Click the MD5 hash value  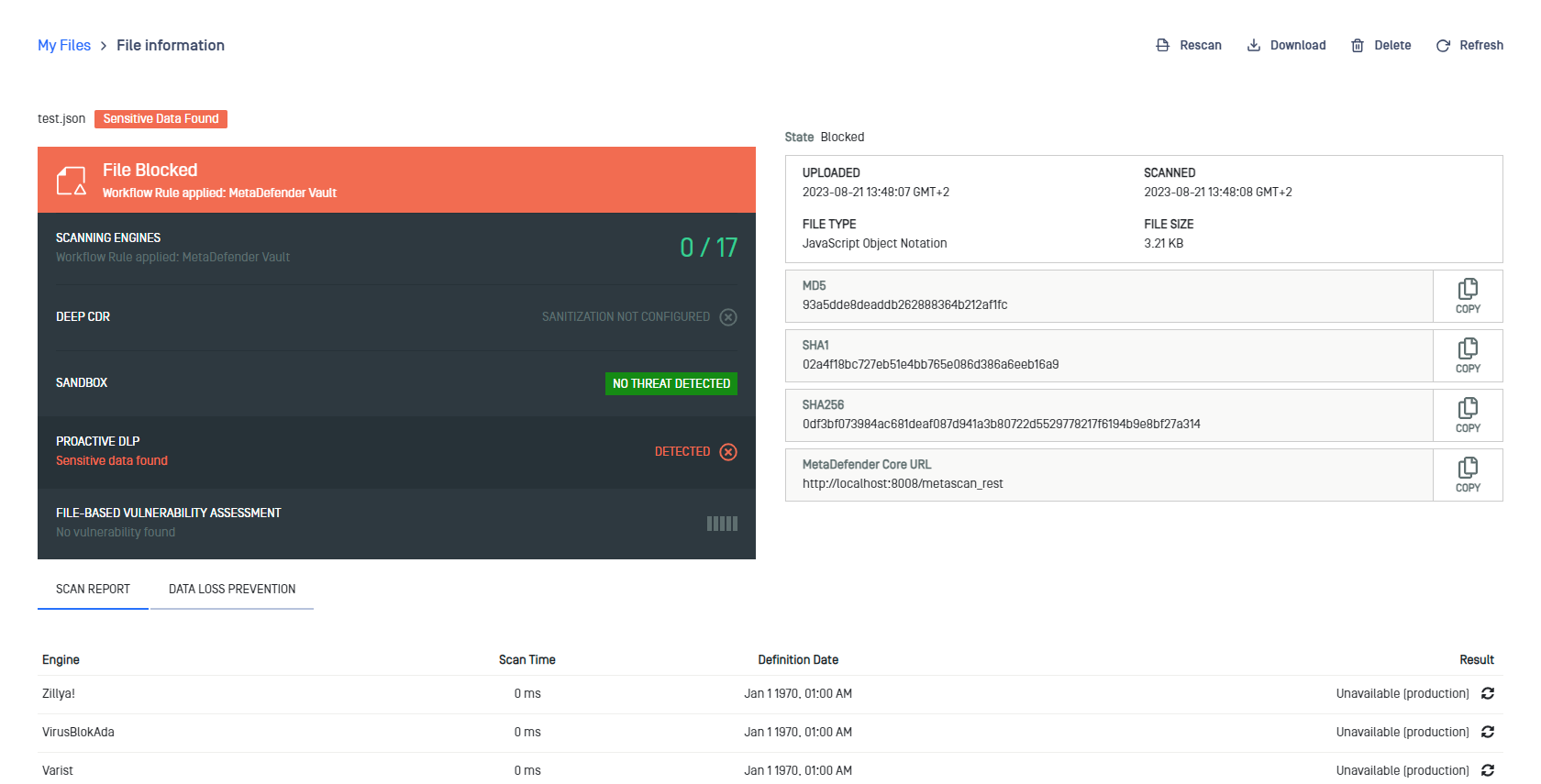tap(904, 305)
